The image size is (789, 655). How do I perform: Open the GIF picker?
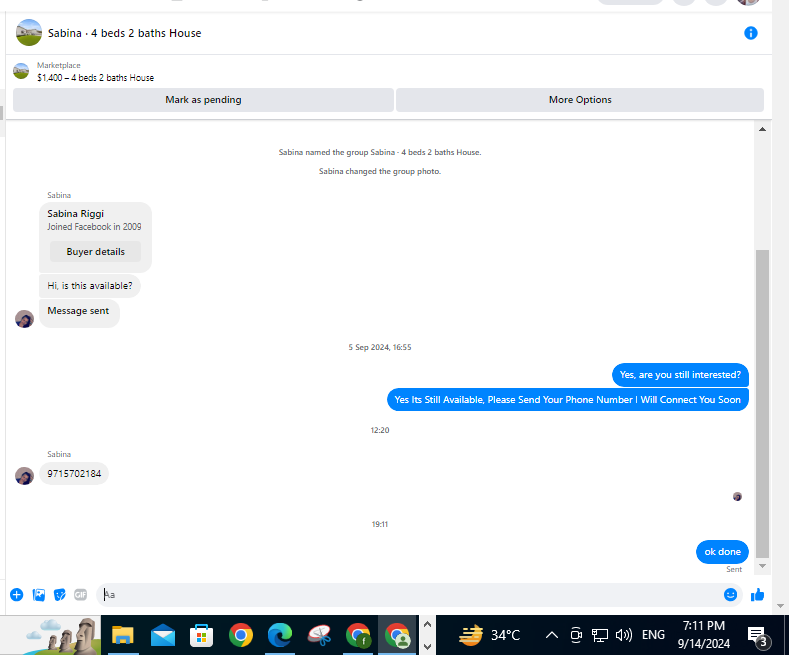[81, 595]
